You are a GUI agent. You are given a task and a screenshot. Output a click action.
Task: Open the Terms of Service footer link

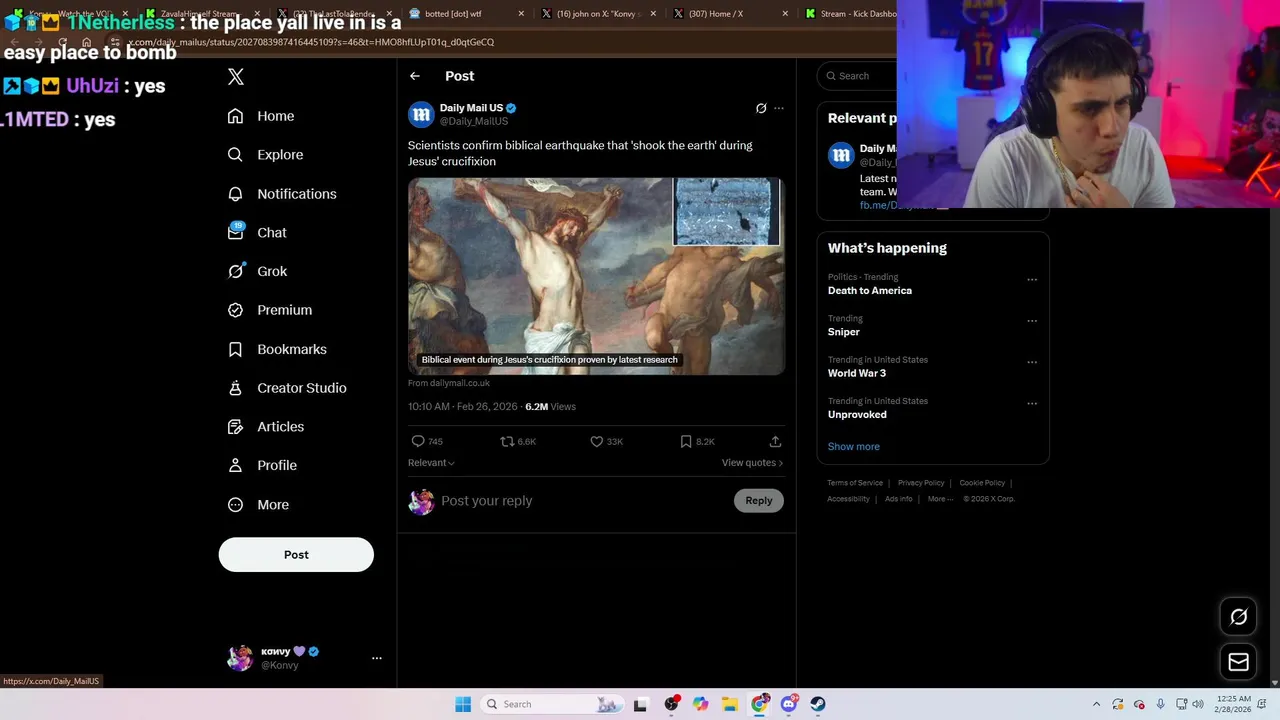[x=855, y=483]
